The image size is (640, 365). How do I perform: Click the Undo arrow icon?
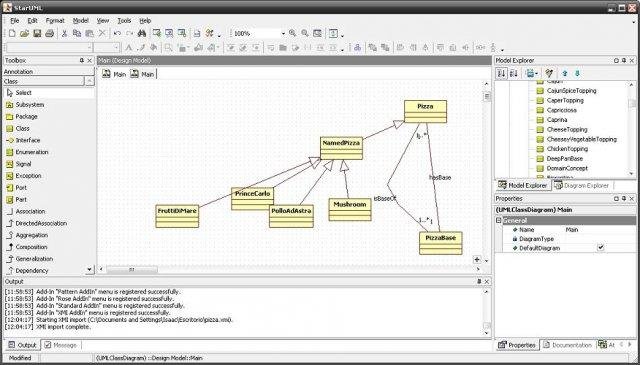pos(117,33)
